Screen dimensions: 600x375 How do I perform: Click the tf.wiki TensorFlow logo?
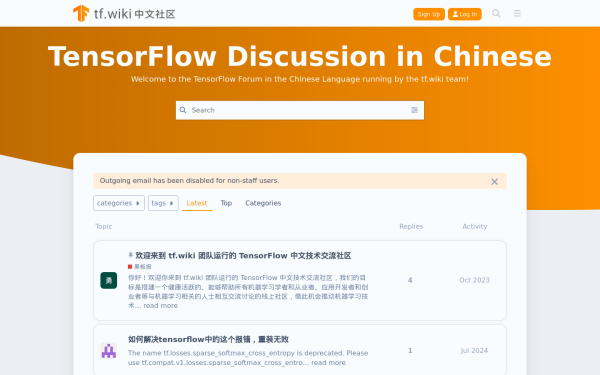pos(81,13)
